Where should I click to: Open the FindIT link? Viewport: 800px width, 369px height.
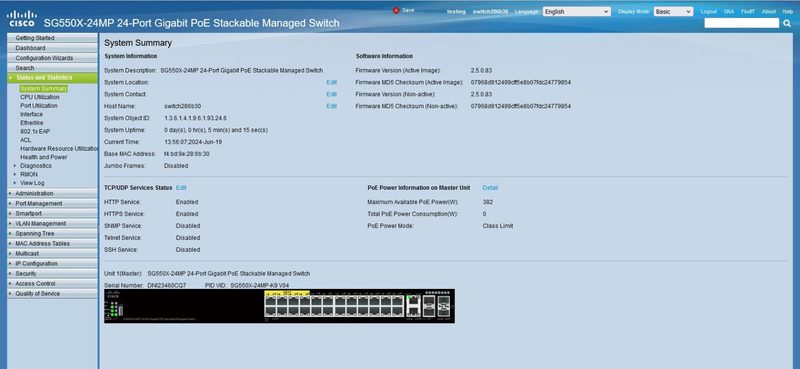click(747, 11)
